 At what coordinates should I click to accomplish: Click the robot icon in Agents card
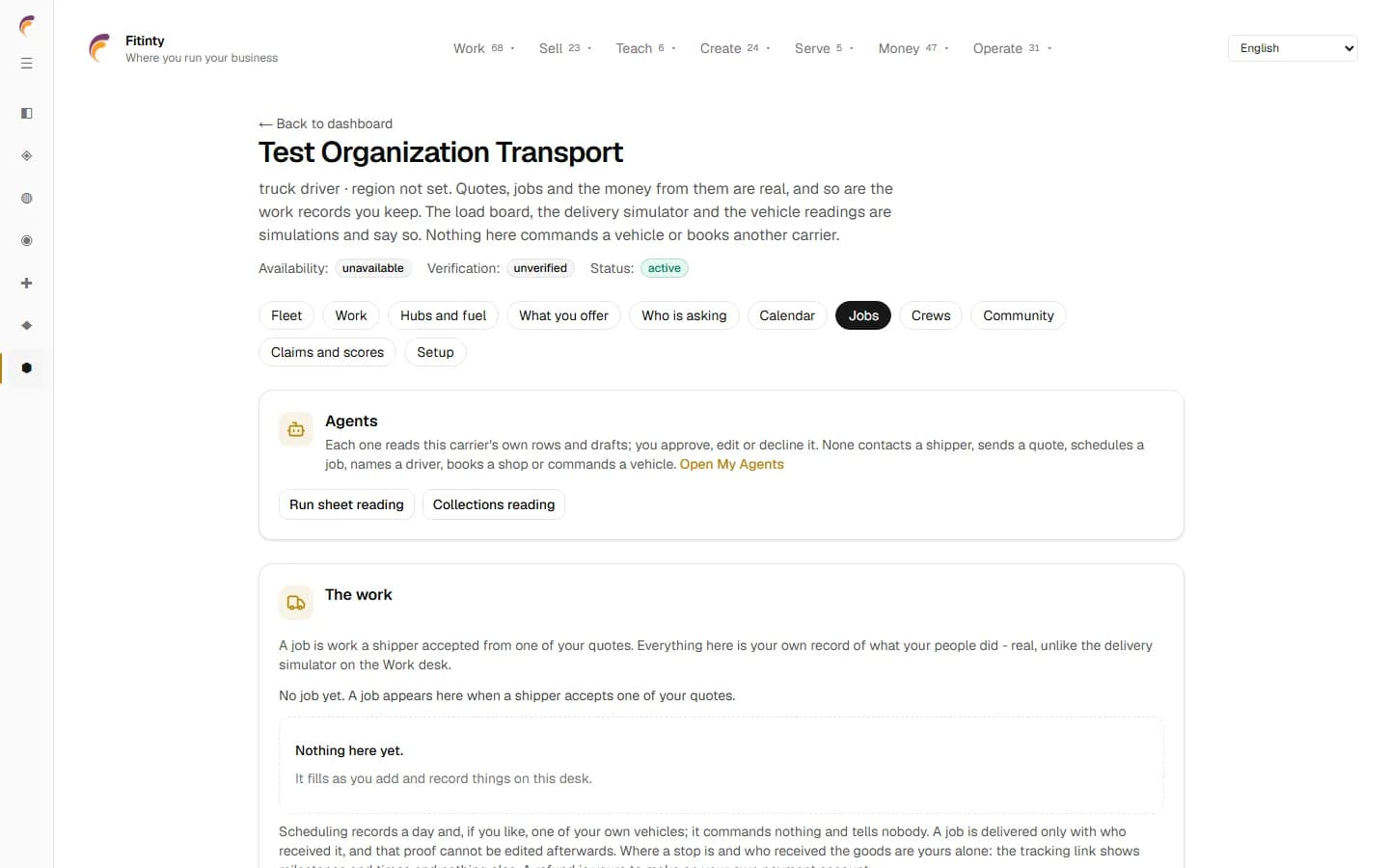tap(296, 430)
